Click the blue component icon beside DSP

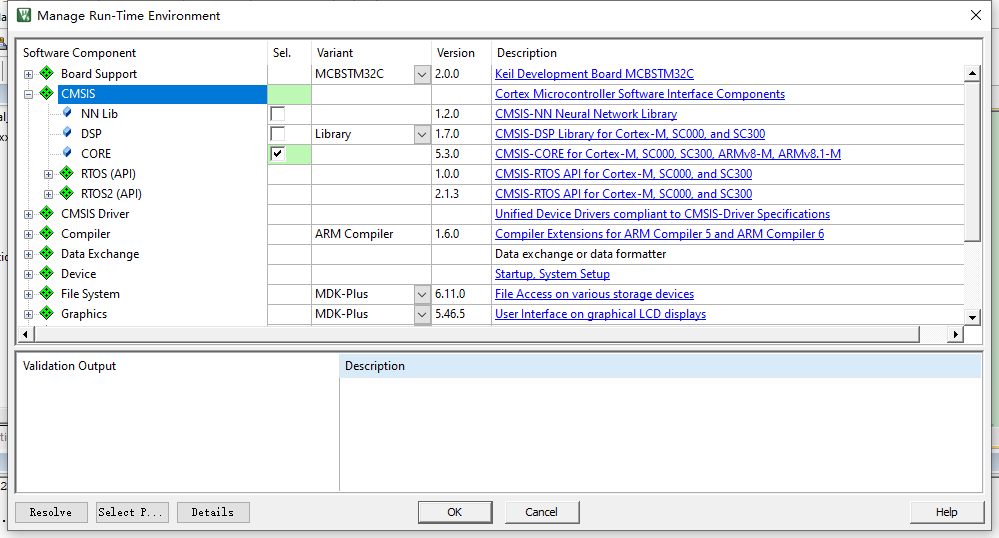coord(67,133)
